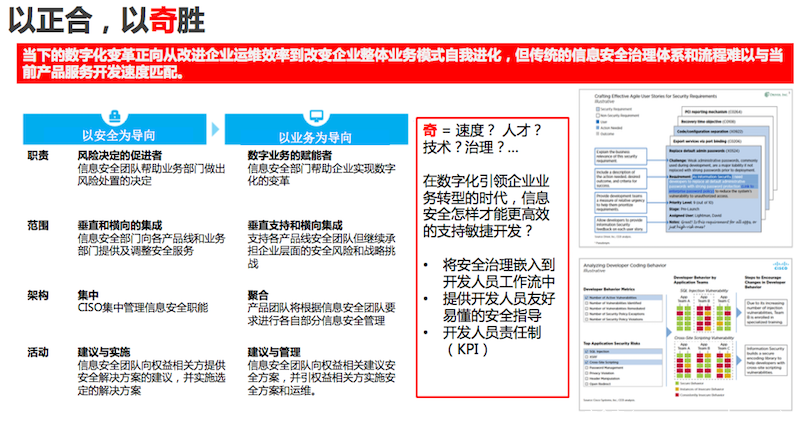Click the text CISO集中管理信息安全职能
800x435 pixels.
pos(143,308)
